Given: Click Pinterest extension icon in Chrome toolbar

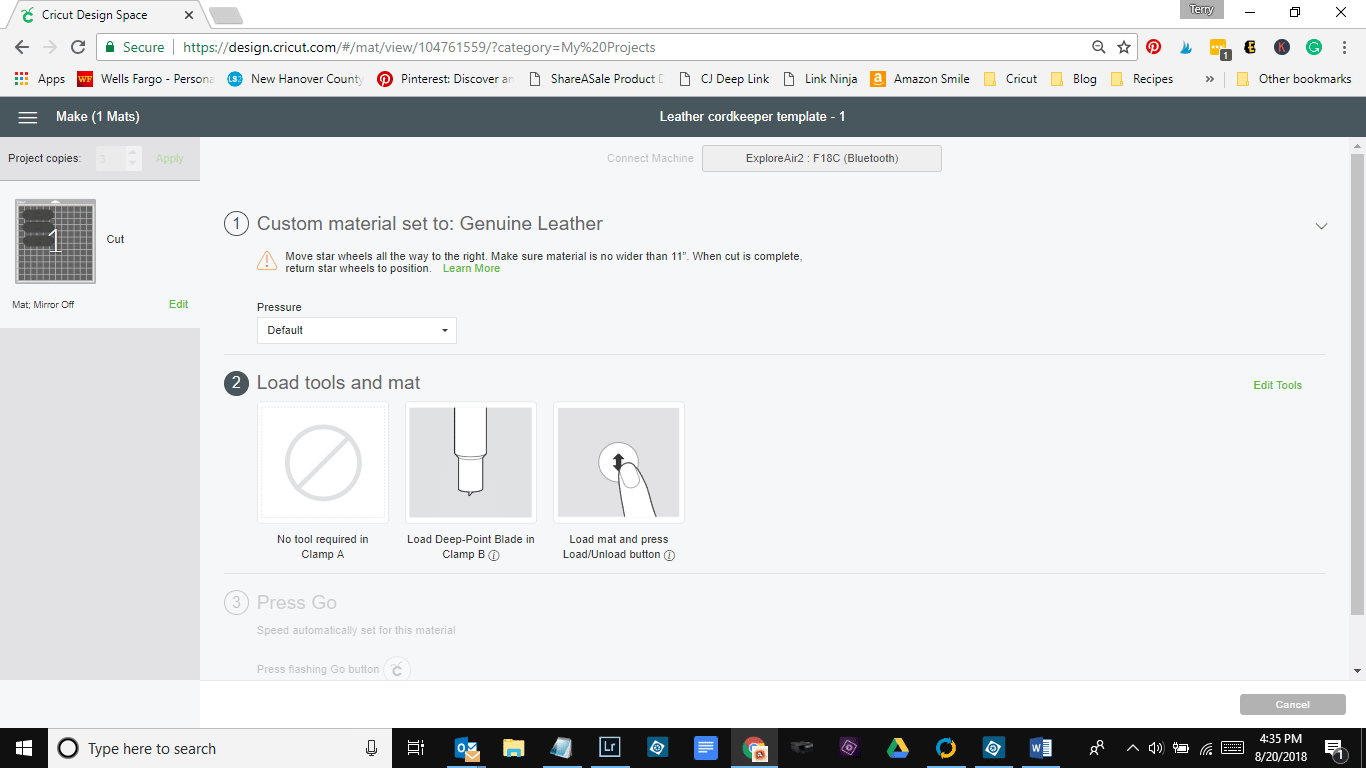Looking at the screenshot, I should click(1153, 47).
